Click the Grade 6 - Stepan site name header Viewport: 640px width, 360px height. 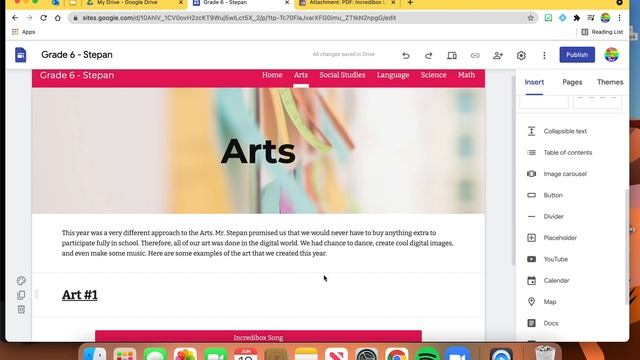point(77,75)
